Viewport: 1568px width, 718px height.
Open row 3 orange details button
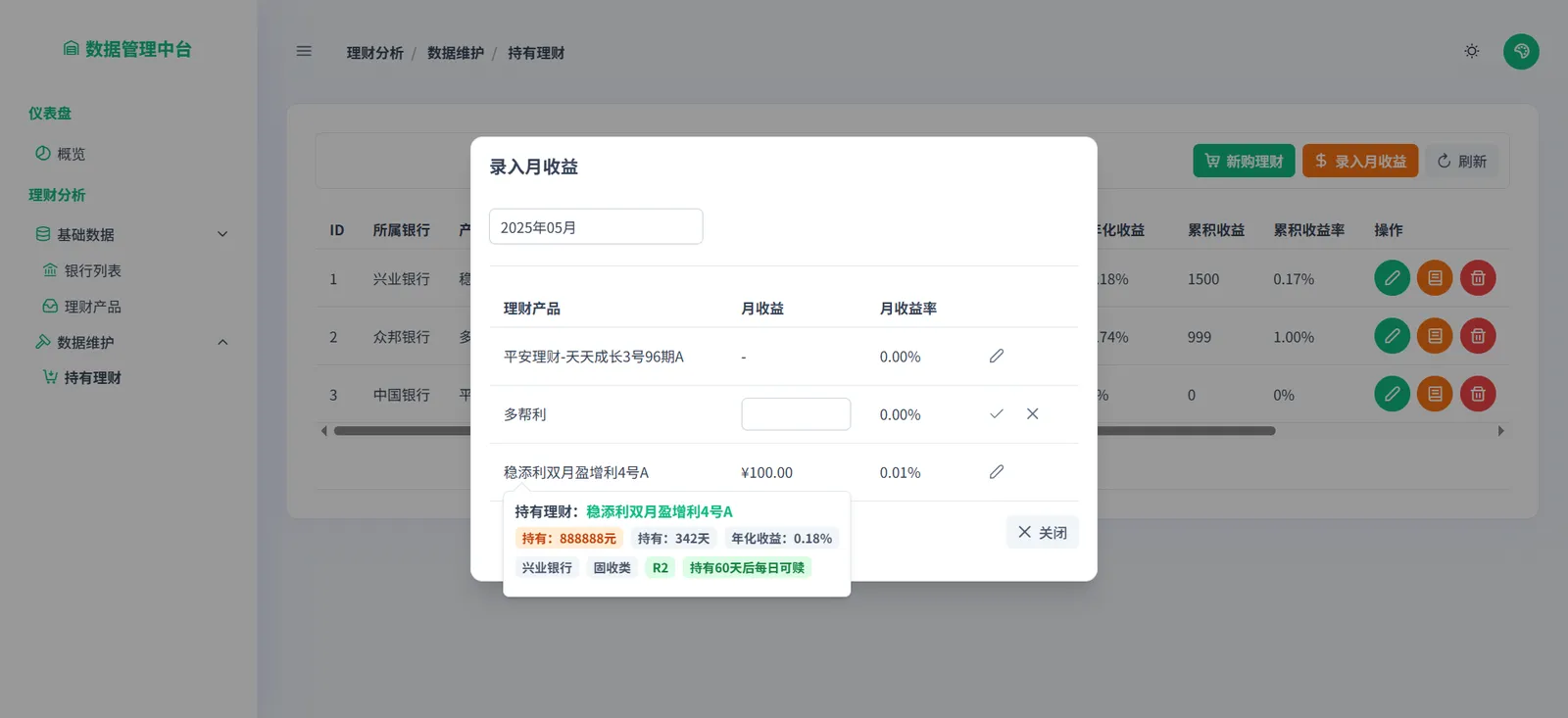click(1435, 394)
